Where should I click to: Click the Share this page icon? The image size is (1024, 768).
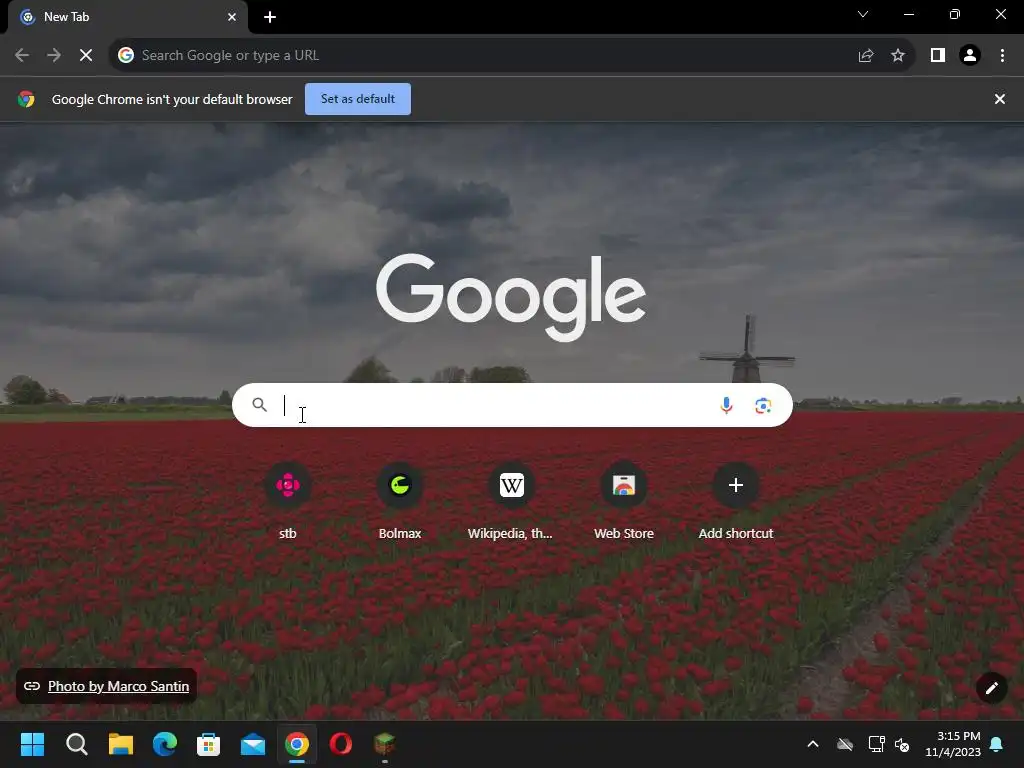tap(866, 56)
